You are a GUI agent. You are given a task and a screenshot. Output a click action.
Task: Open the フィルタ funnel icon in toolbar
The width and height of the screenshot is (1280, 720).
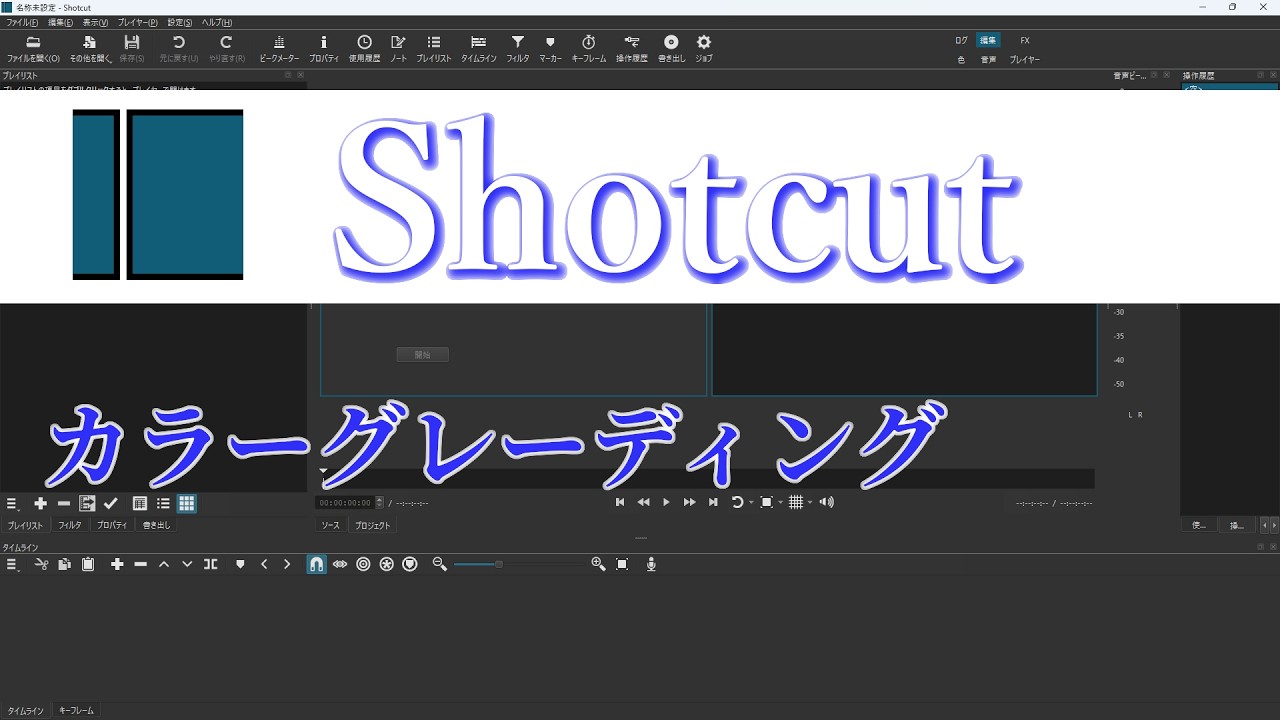(518, 42)
